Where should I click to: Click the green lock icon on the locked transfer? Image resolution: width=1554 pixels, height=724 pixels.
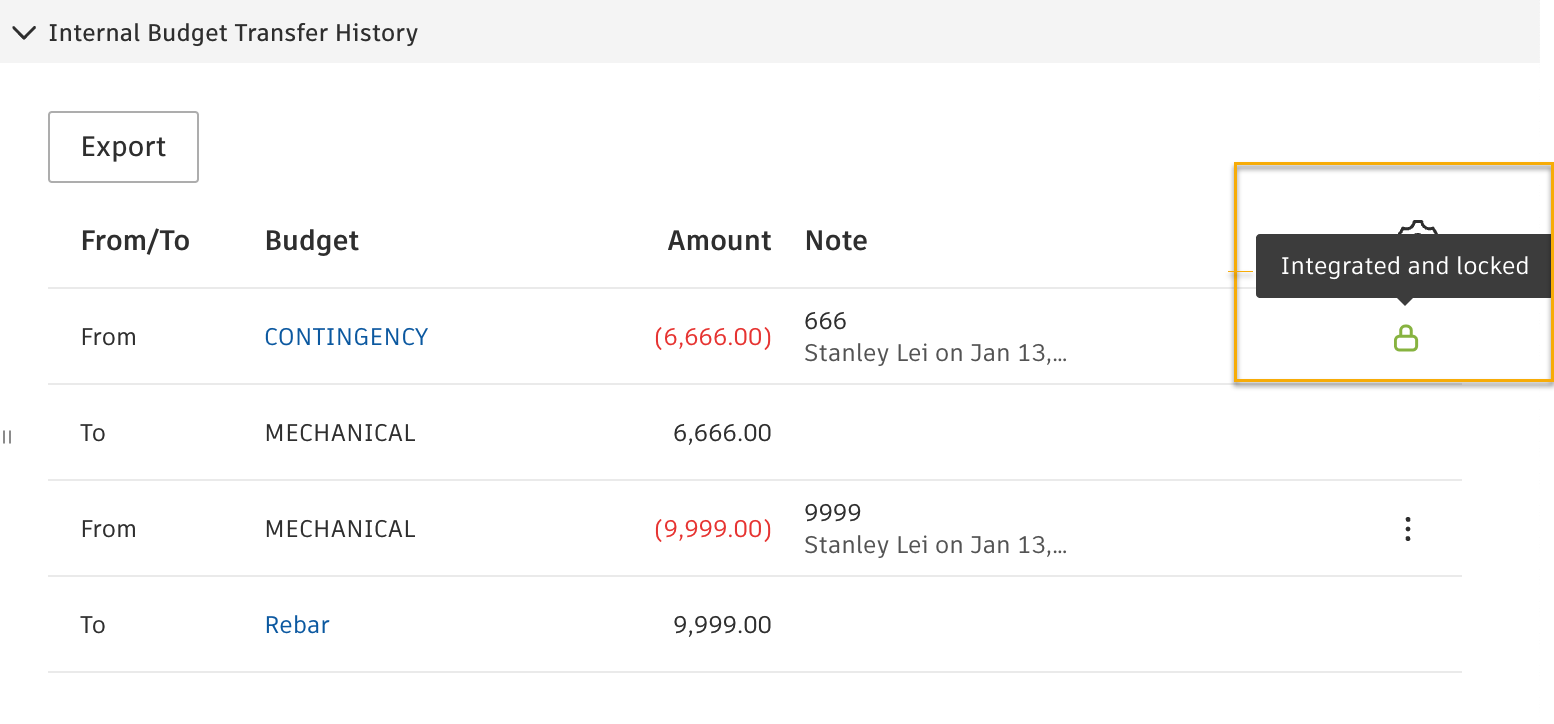(1406, 338)
